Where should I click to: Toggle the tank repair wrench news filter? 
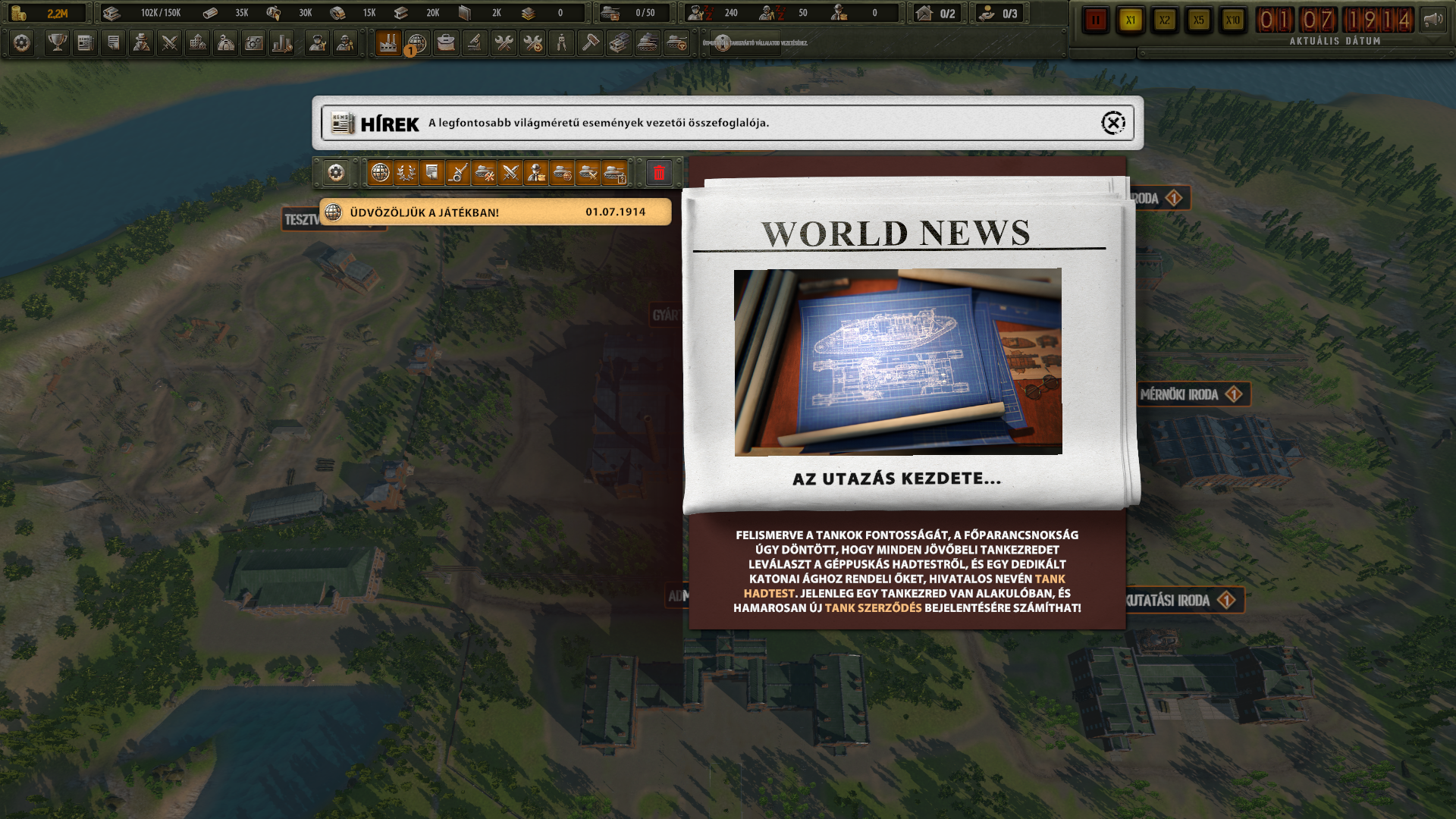484,173
